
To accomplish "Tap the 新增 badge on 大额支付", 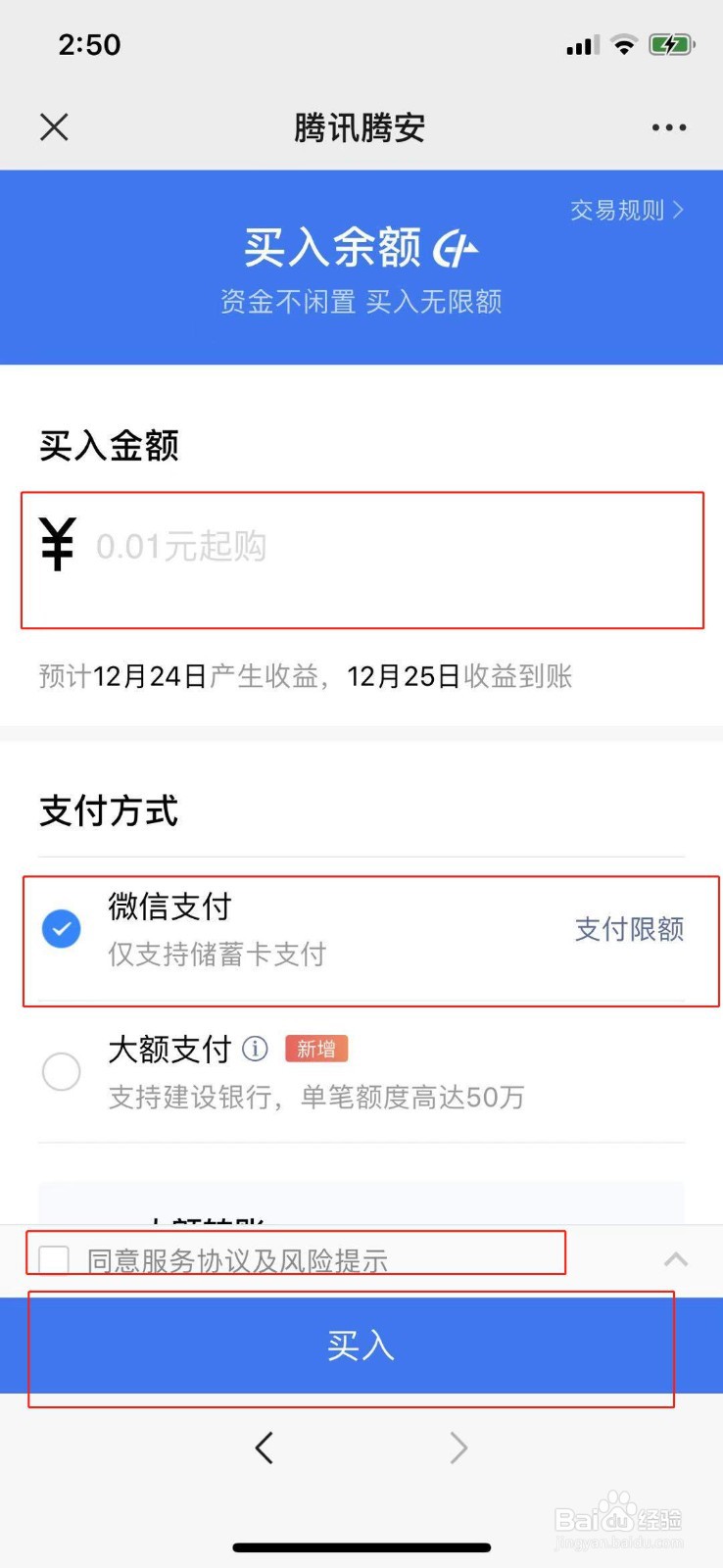I will tap(316, 1049).
